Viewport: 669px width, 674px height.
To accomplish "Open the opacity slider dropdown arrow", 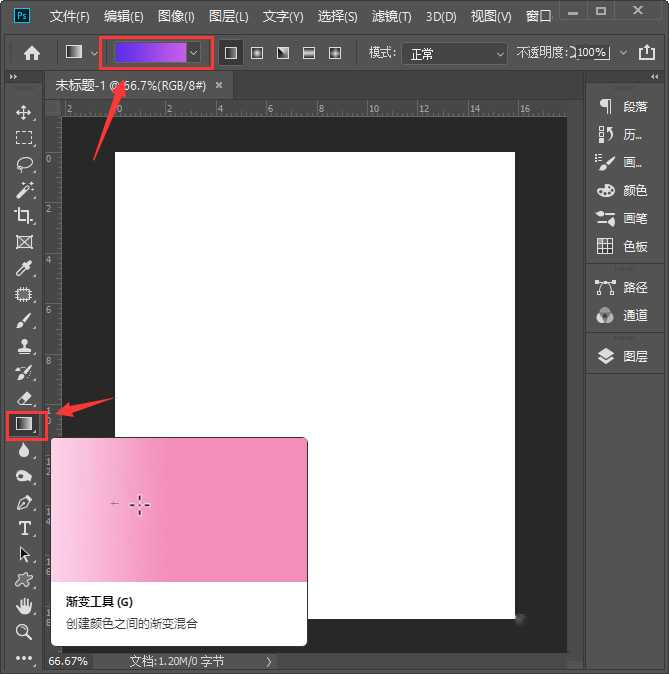I will click(624, 53).
